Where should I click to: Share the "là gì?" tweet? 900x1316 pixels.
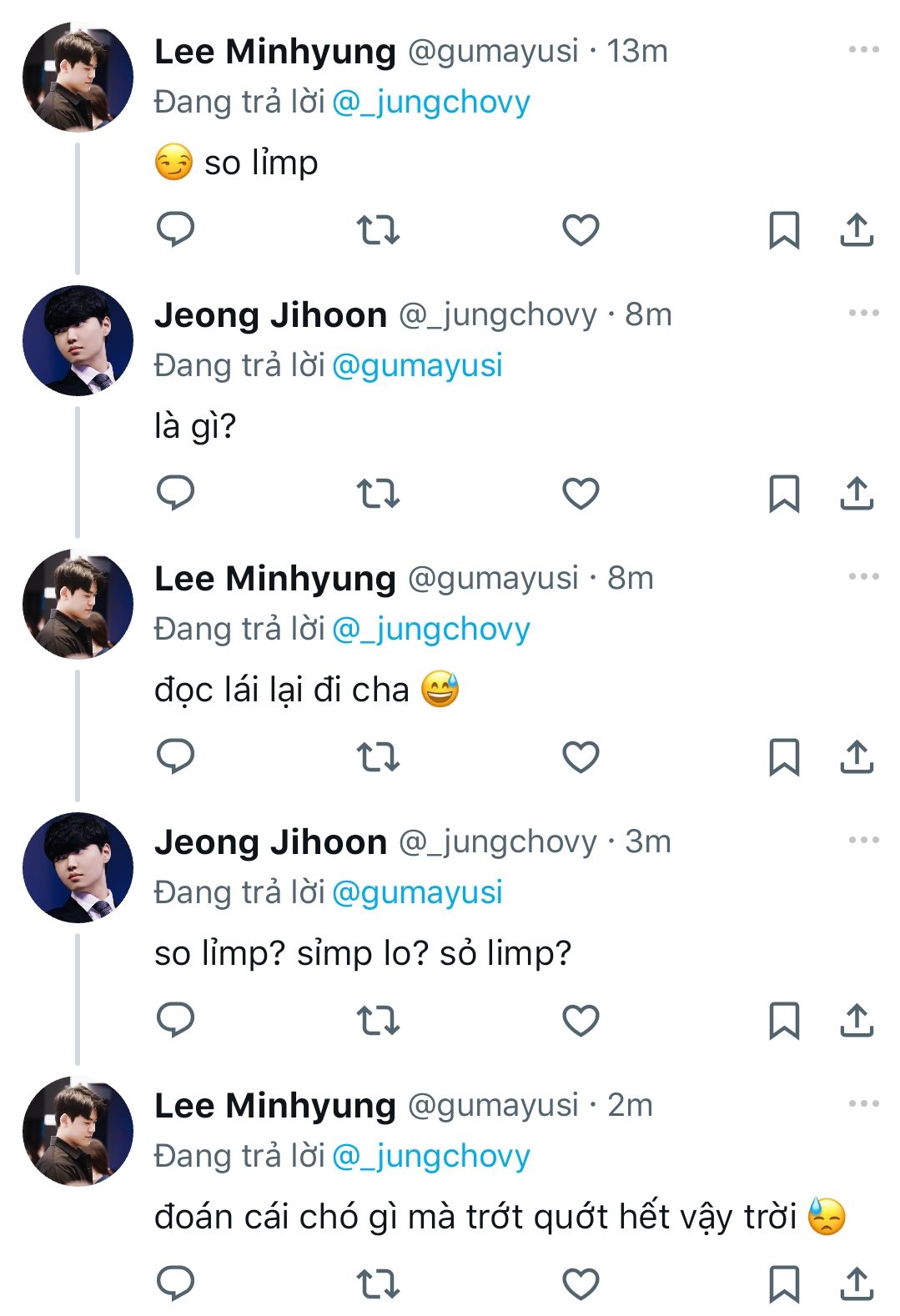(857, 493)
